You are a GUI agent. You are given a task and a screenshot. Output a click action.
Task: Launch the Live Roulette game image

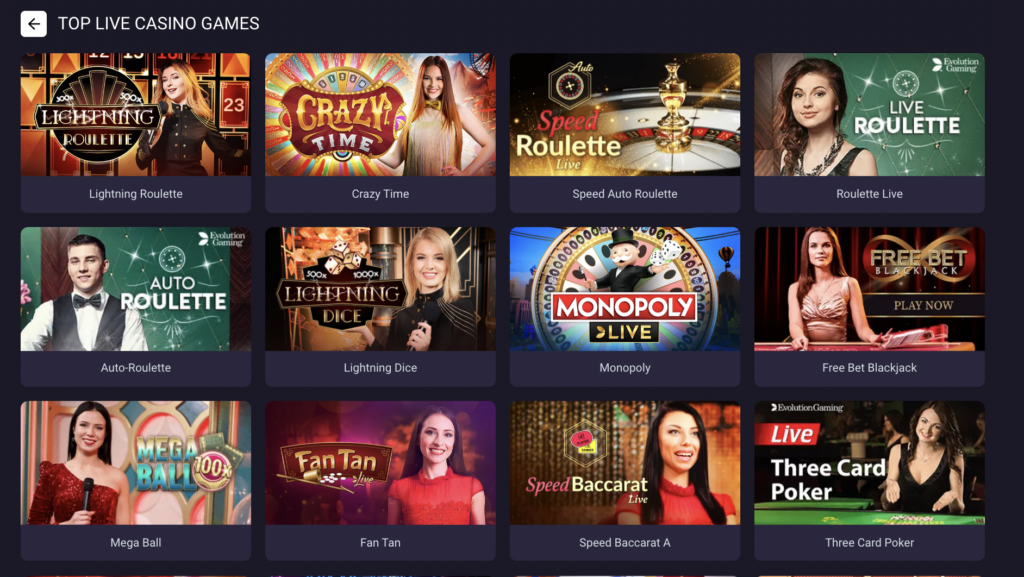(x=869, y=114)
